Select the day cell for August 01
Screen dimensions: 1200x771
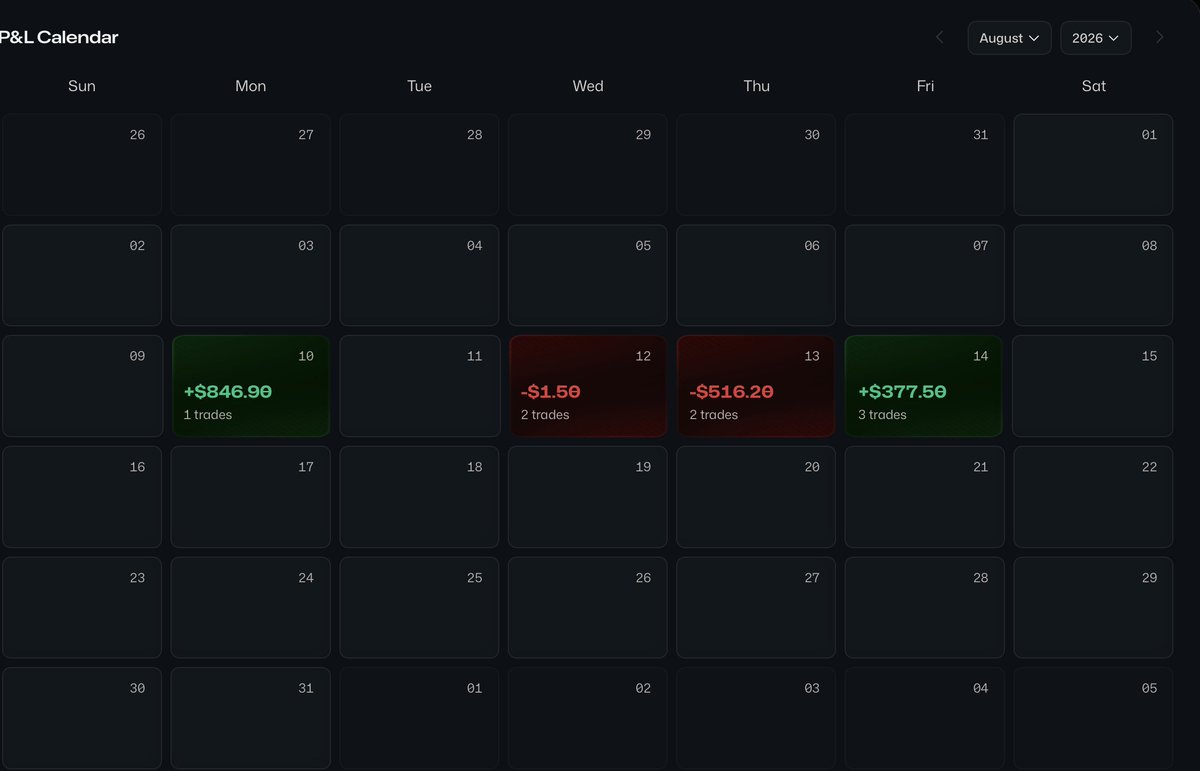tap(1093, 165)
